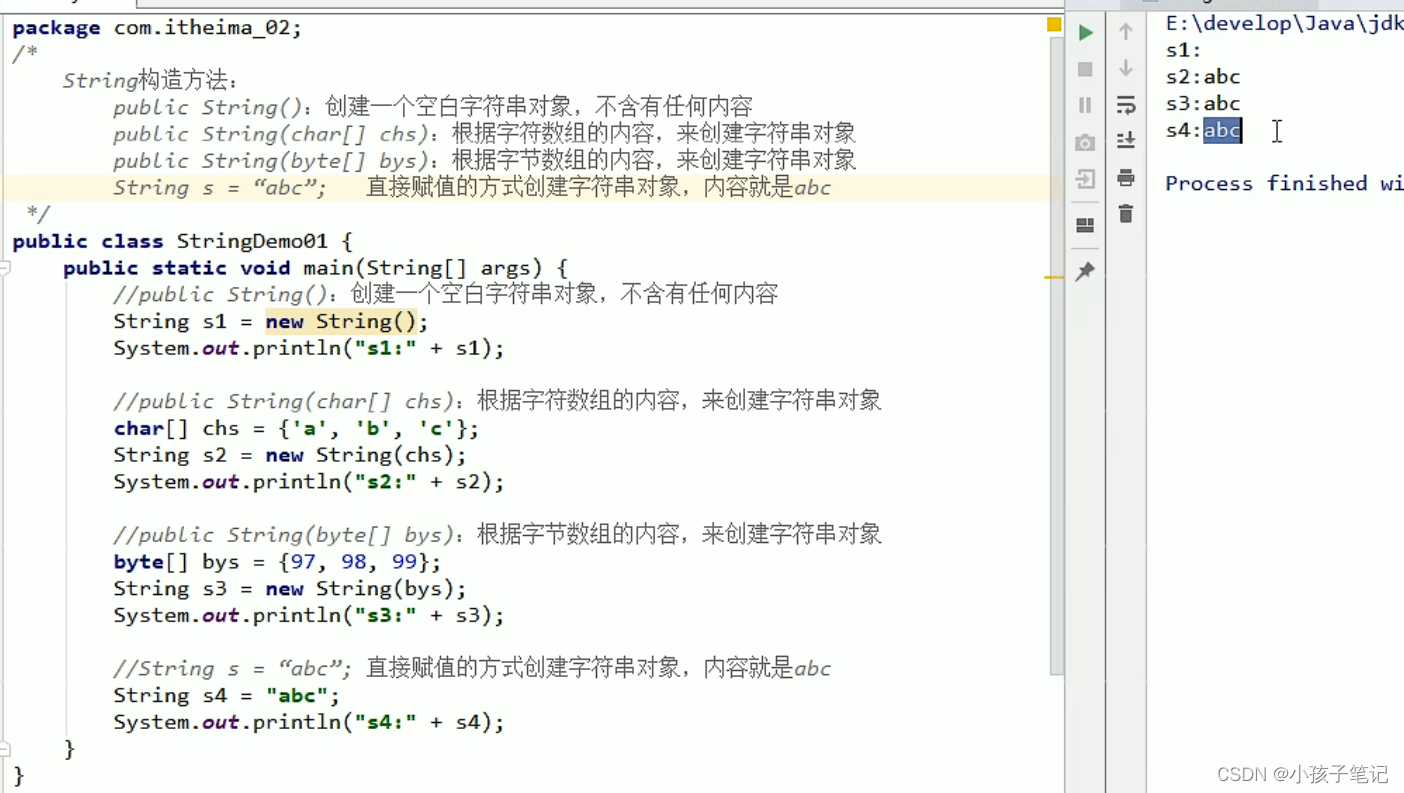Print console output with the printer icon
The height and width of the screenshot is (793, 1404).
pos(1126,178)
